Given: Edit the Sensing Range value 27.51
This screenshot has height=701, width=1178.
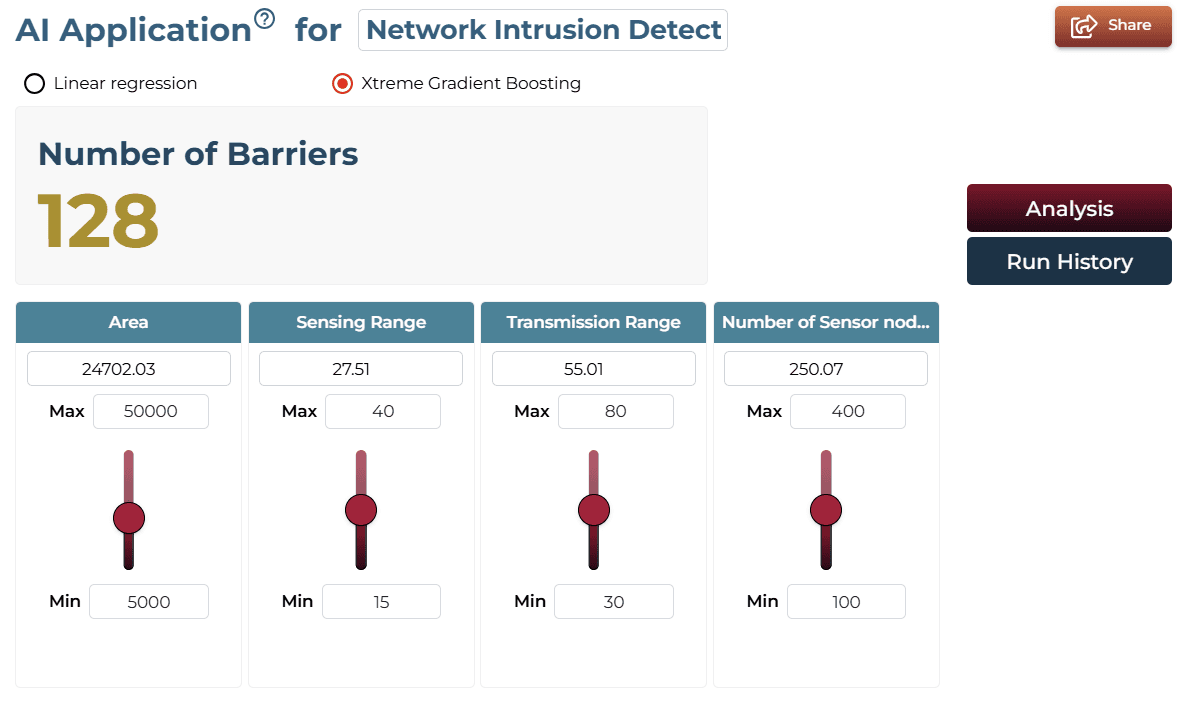Looking at the screenshot, I should click(361, 369).
